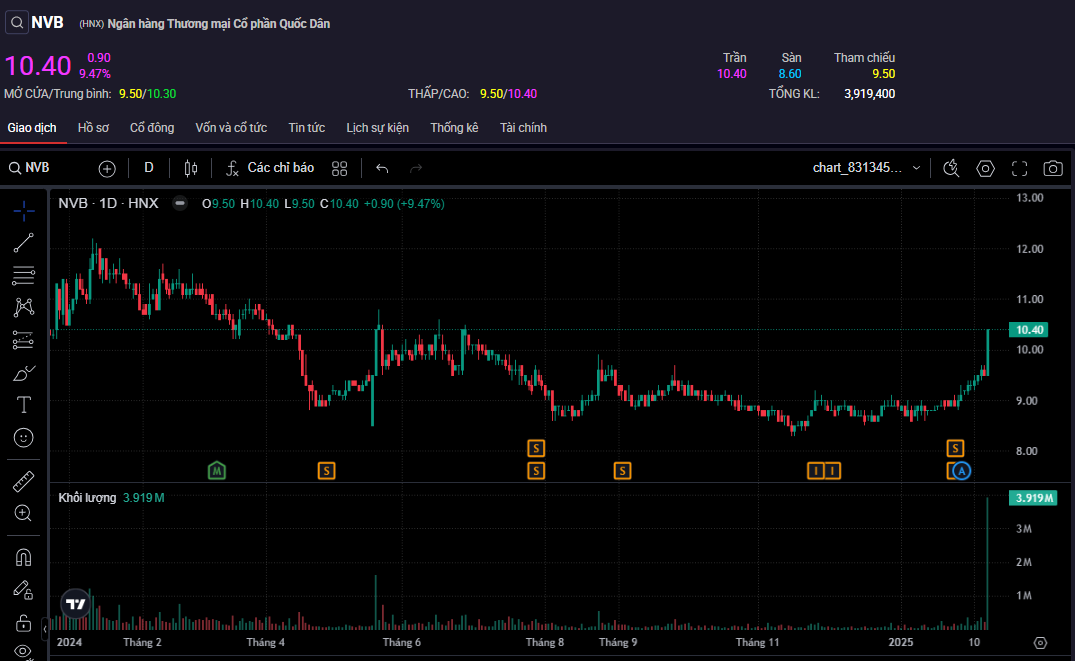Image resolution: width=1075 pixels, height=661 pixels.
Task: Click the add compare symbol plus button
Action: [107, 168]
